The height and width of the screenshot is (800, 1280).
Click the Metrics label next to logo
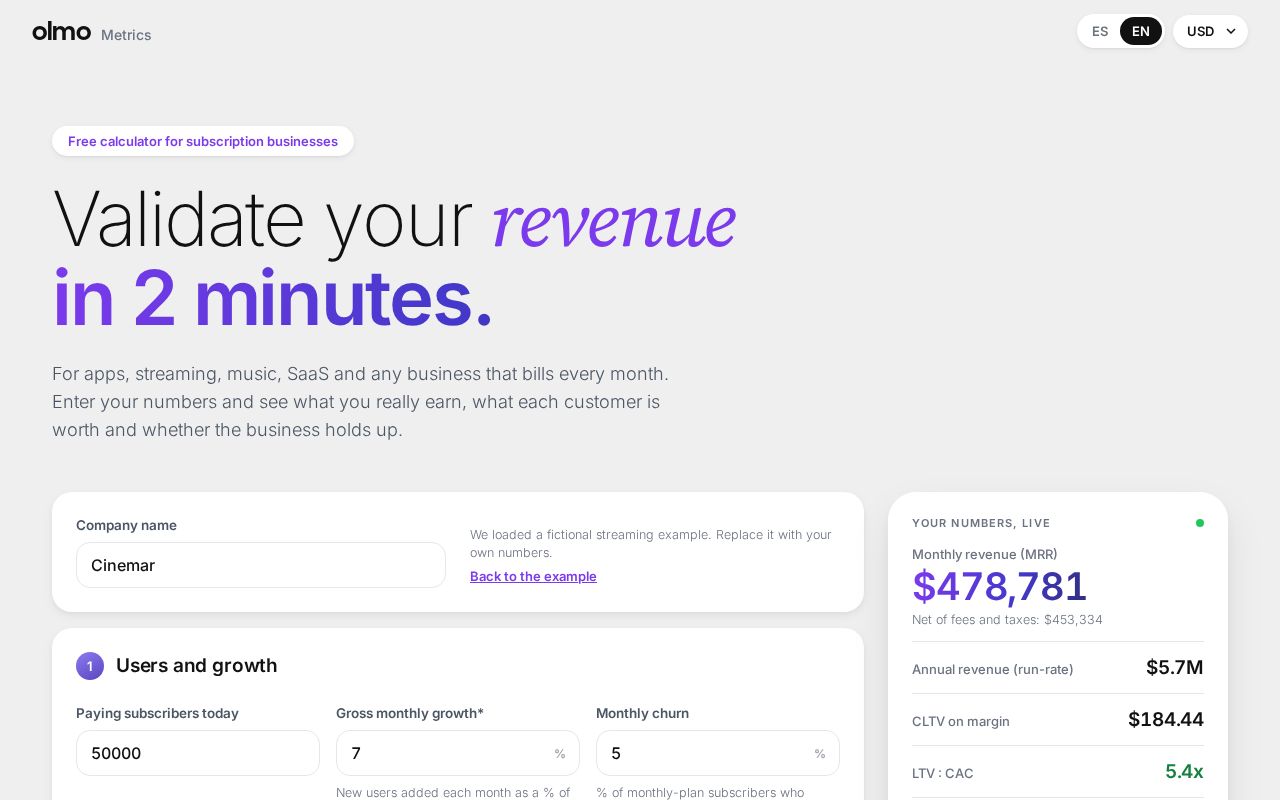click(126, 35)
